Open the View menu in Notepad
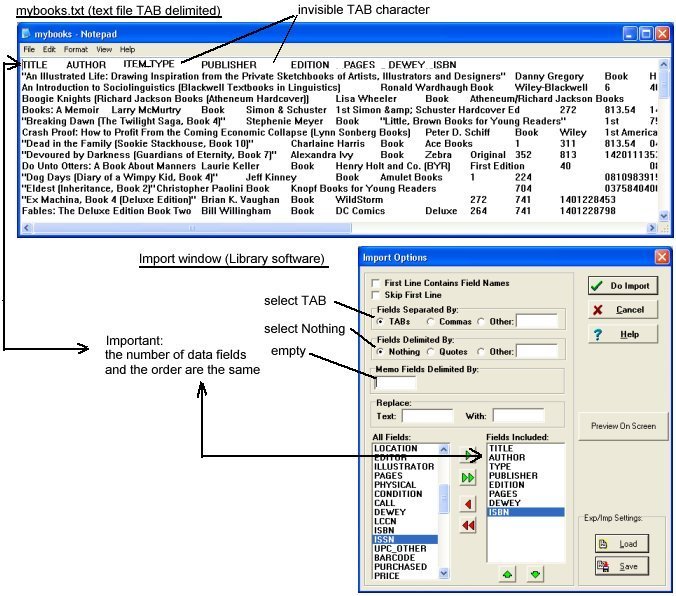676x596 pixels. pos(104,49)
